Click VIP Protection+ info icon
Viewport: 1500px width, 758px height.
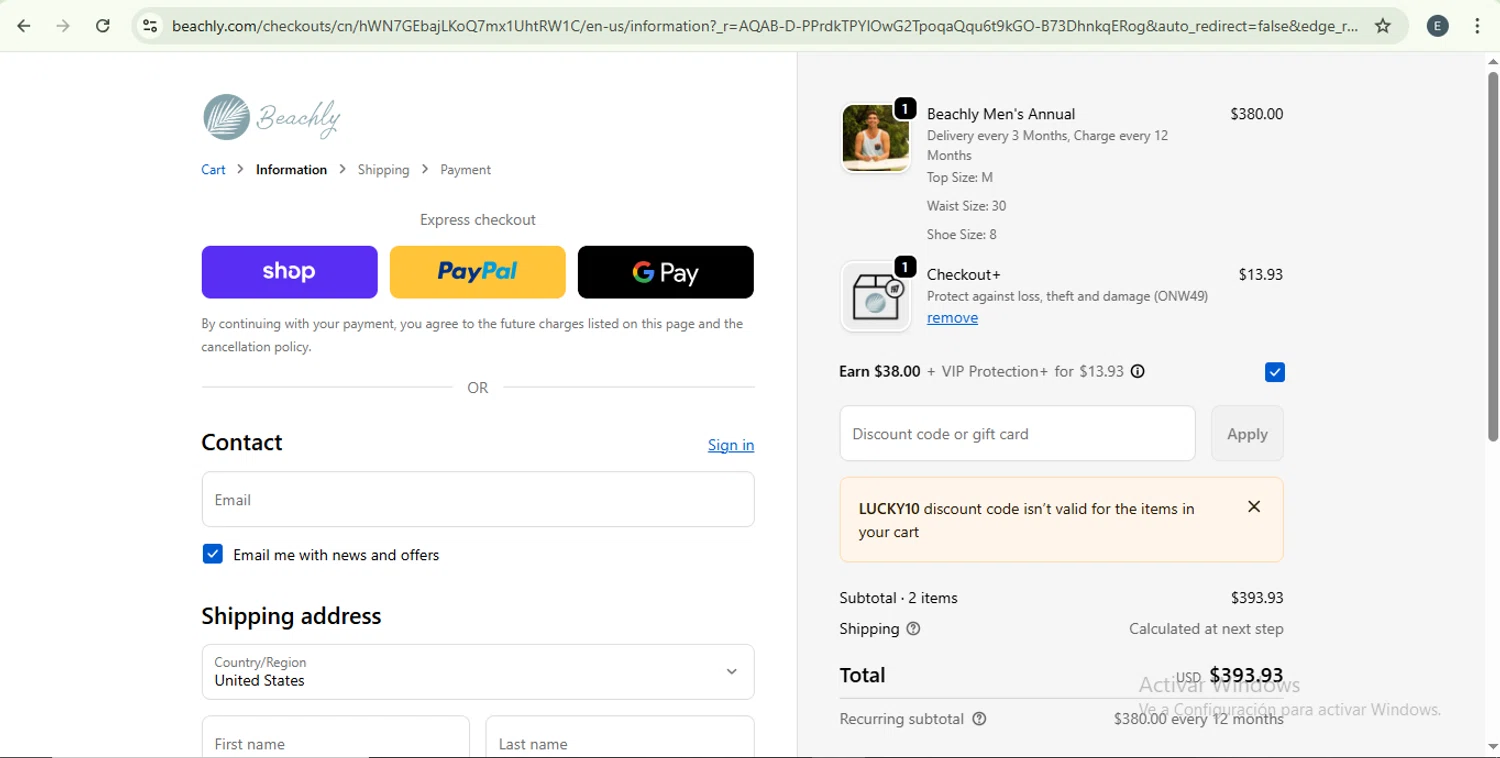[x=1137, y=371]
